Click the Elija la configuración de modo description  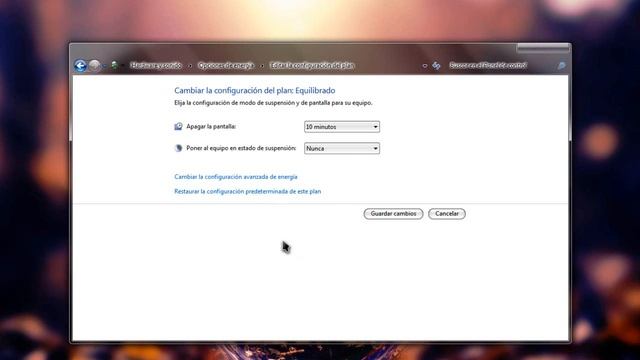point(273,103)
